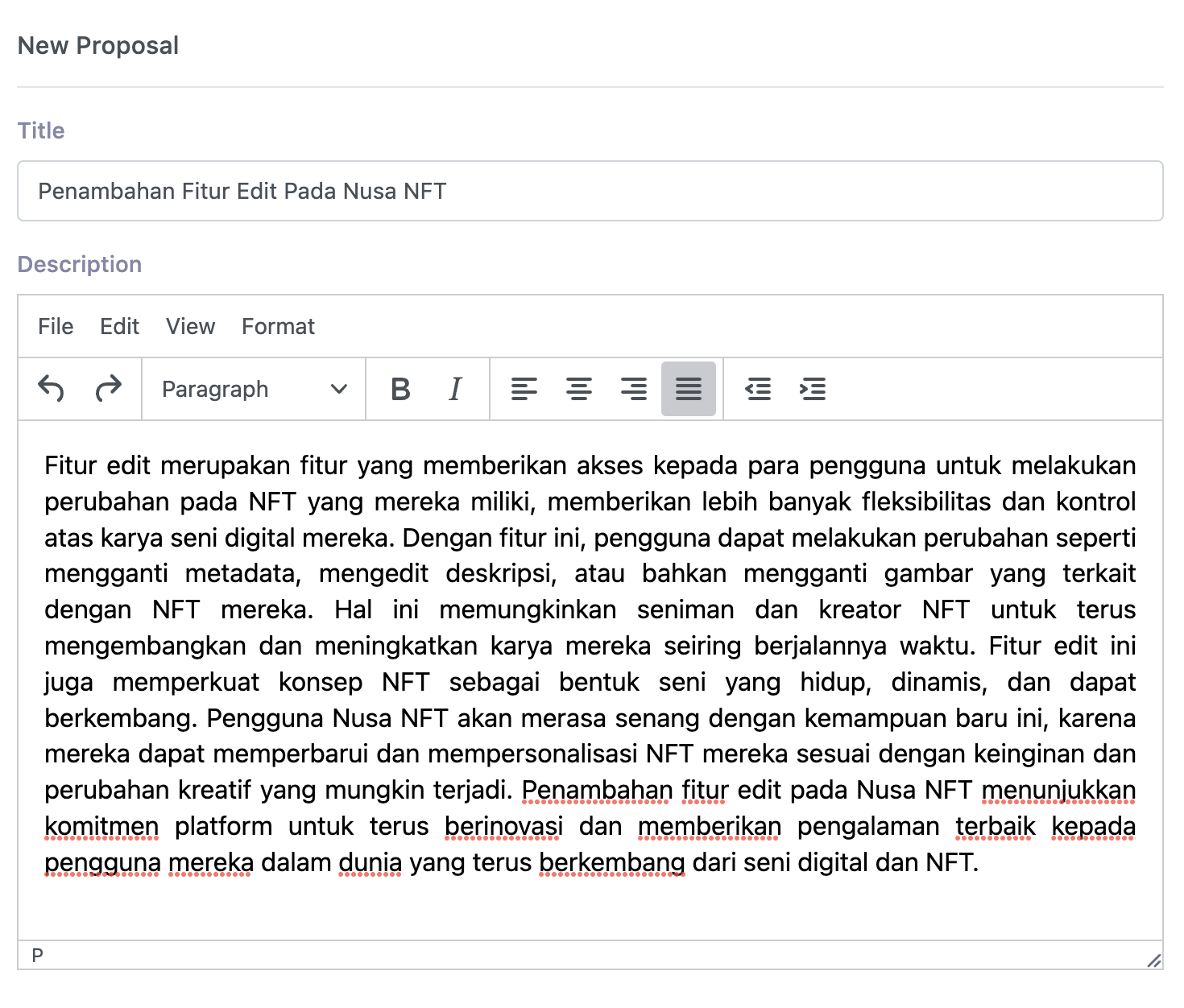Toggle italic formatting
The image size is (1184, 1008).
pyautogui.click(x=455, y=389)
